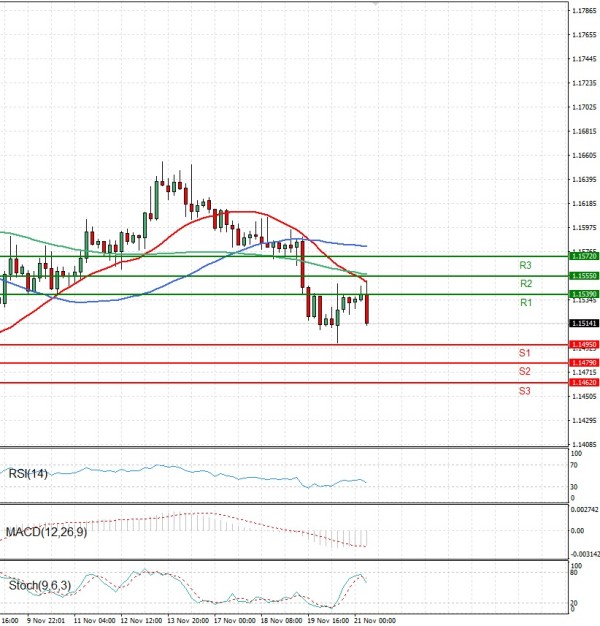The width and height of the screenshot is (600, 626).
Task: Click the RSI(14) indicator label
Action: [26, 474]
